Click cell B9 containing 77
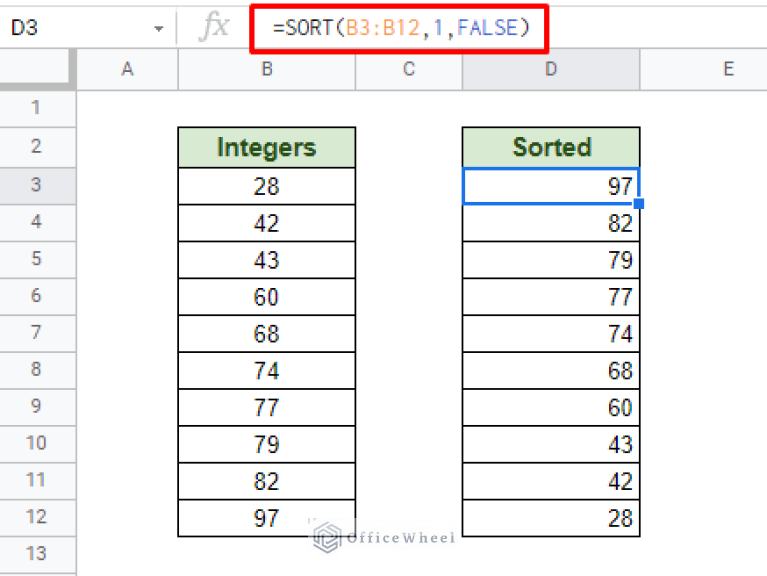Viewport: 767px width, 576px height. pyautogui.click(x=267, y=407)
